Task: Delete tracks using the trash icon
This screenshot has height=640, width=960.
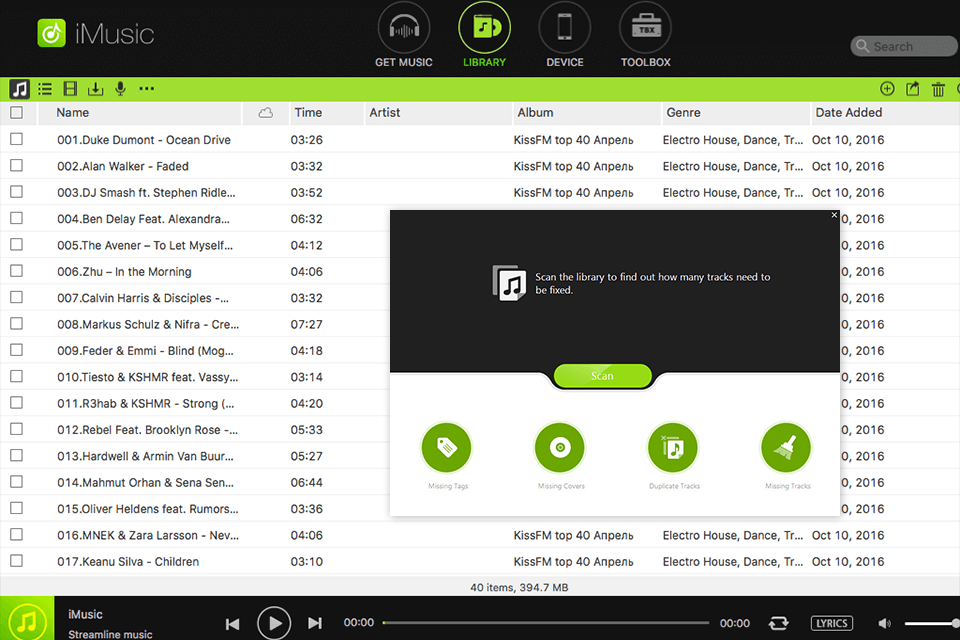Action: (x=938, y=88)
